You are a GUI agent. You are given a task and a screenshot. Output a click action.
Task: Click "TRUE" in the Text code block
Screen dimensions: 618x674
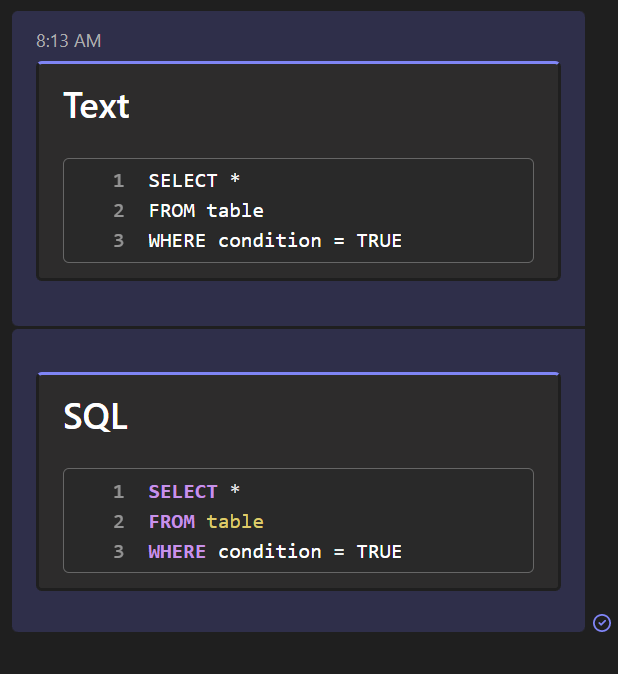[x=379, y=241]
